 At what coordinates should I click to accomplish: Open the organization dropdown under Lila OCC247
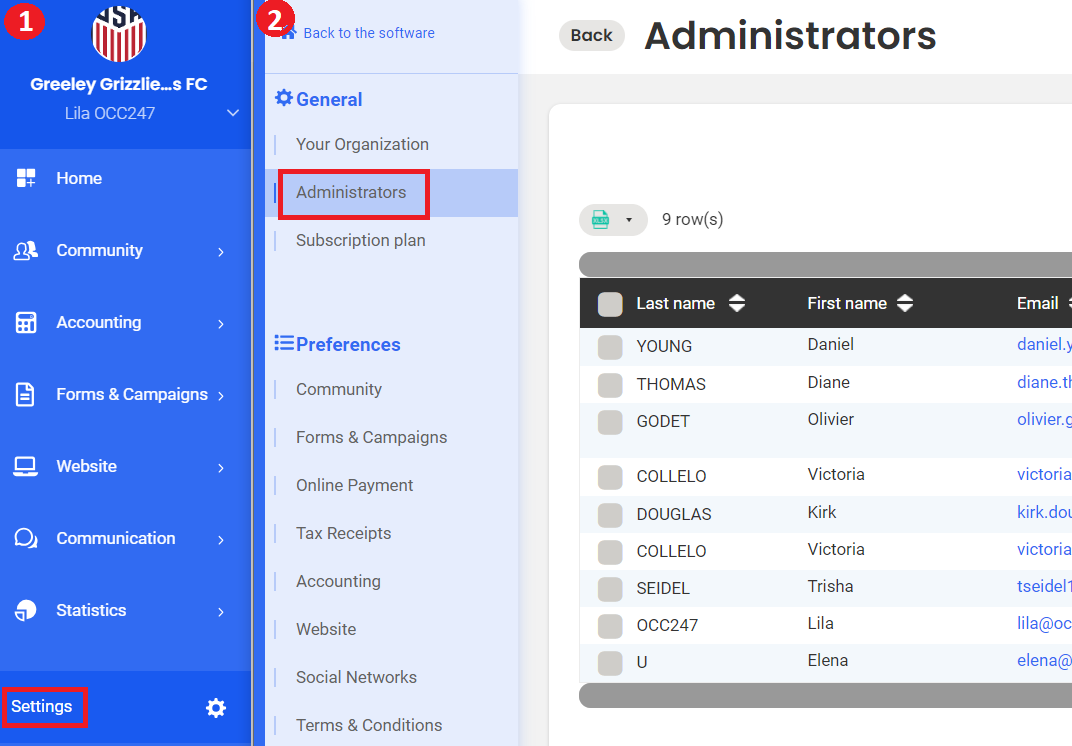(x=233, y=113)
